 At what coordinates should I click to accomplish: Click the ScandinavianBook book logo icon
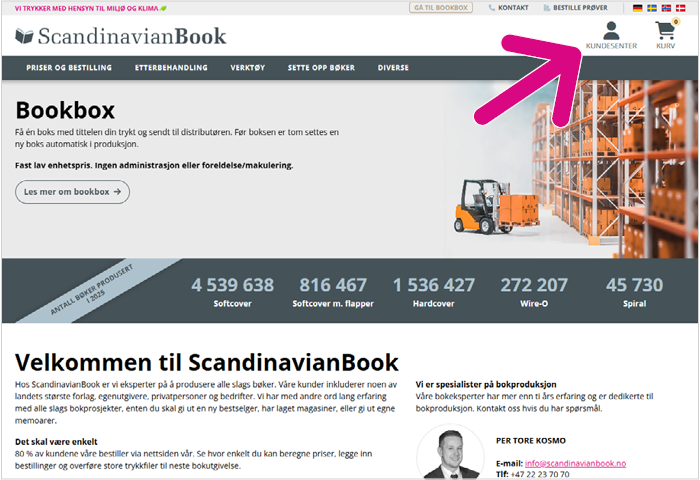pos(24,36)
